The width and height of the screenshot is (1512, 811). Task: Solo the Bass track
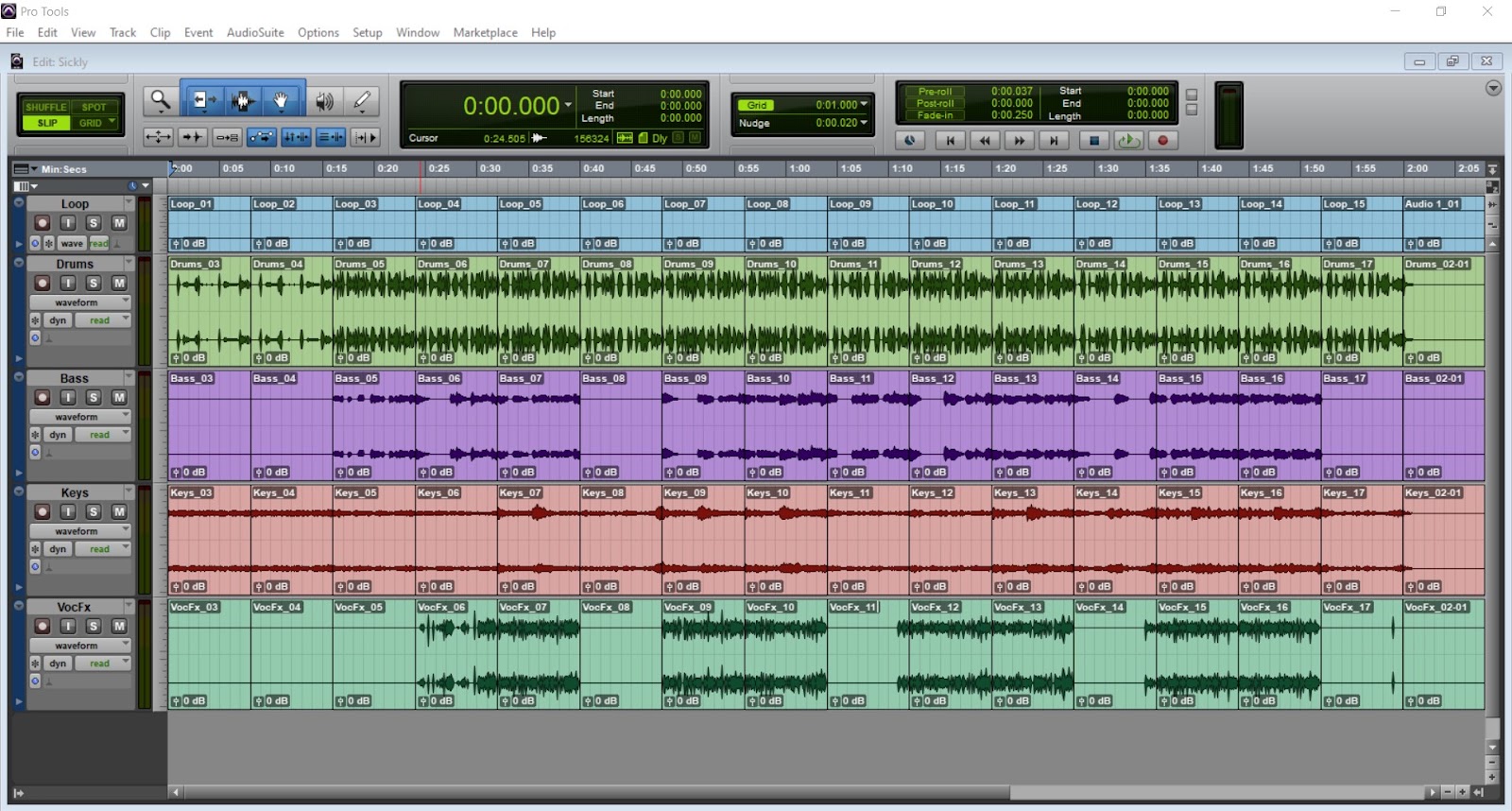[94, 397]
